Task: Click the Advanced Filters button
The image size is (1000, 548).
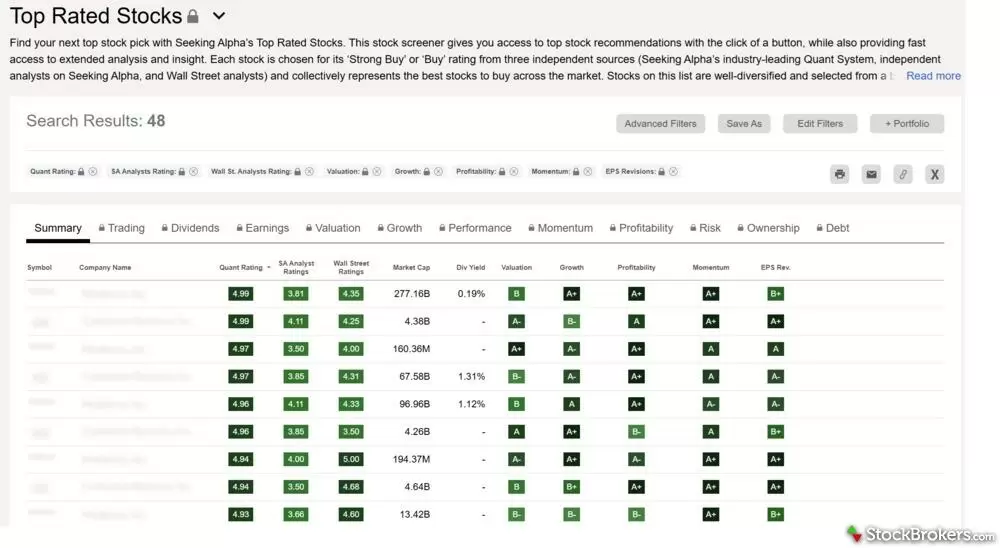Action: [x=660, y=124]
